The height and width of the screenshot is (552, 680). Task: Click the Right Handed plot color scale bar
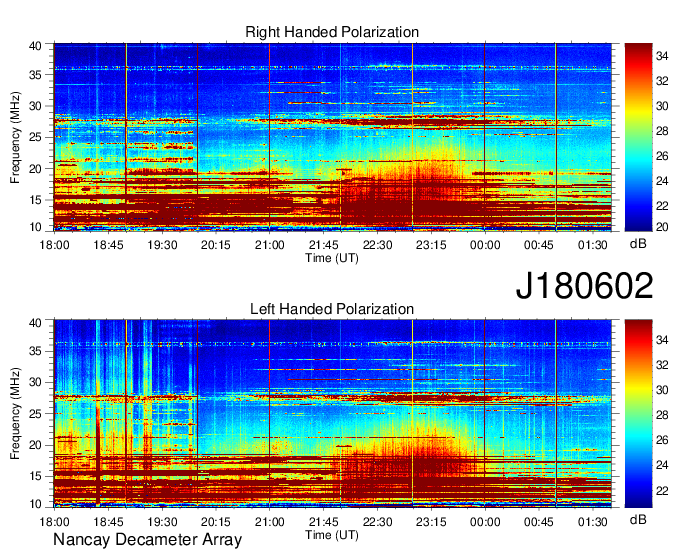point(638,137)
